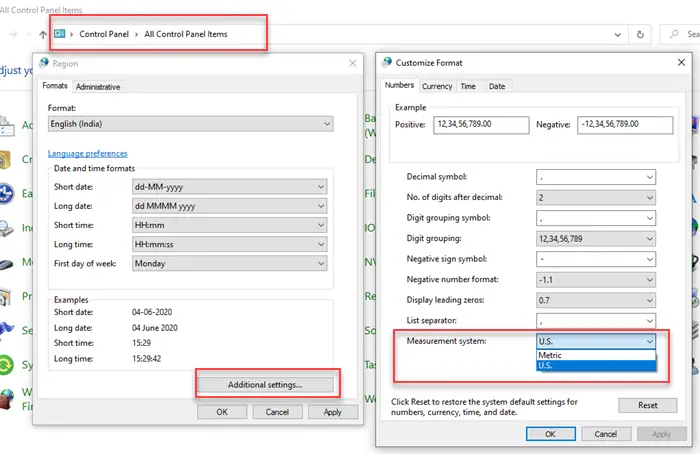Click OK in Region dialog

222,412
